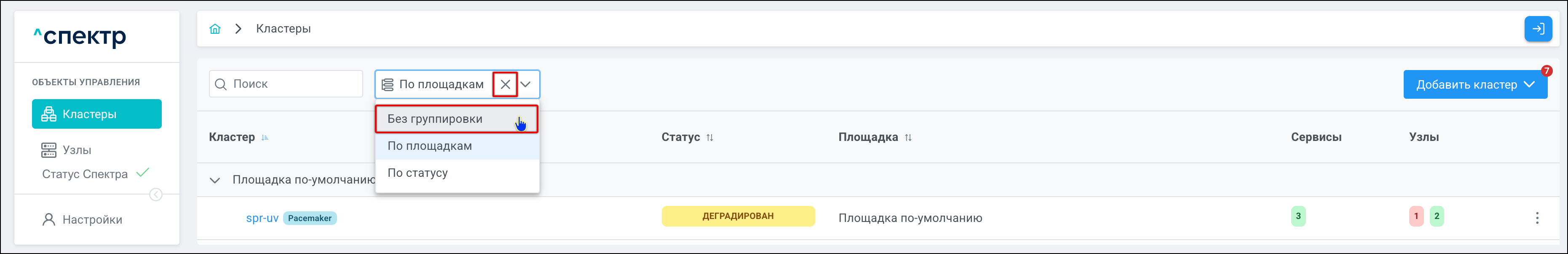Clear the grouping selection with X

coord(505,85)
